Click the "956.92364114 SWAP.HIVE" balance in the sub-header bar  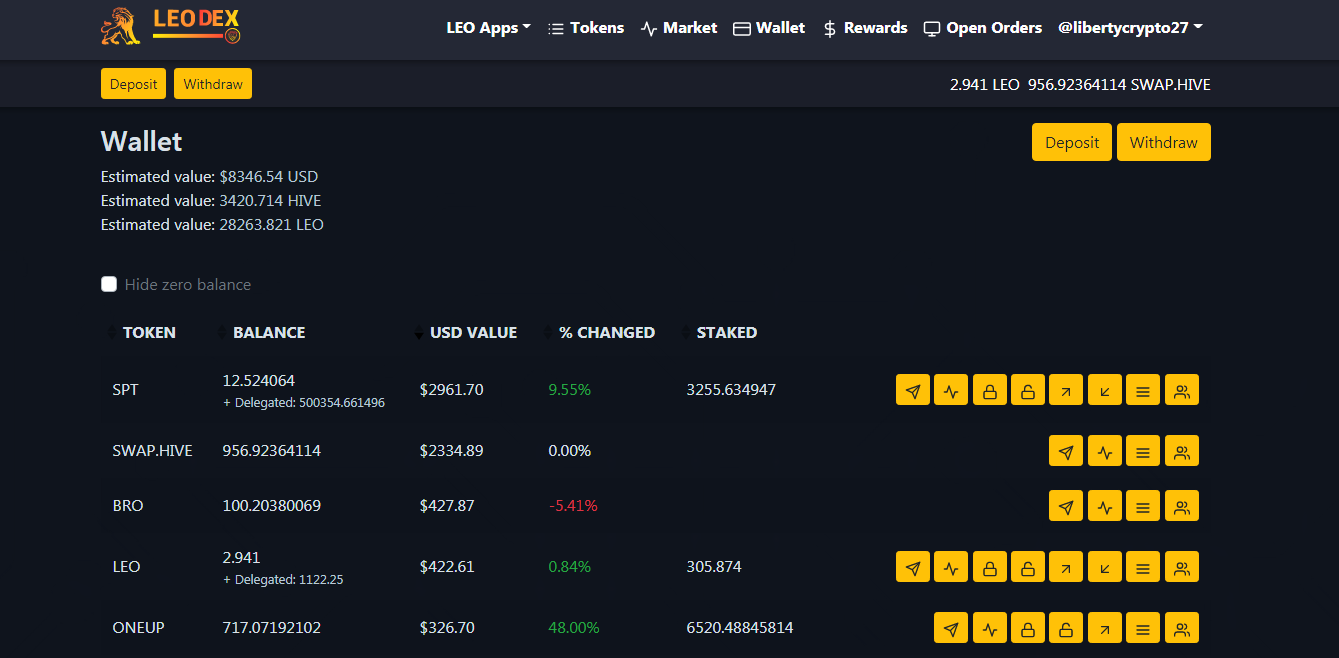pyautogui.click(x=1119, y=85)
